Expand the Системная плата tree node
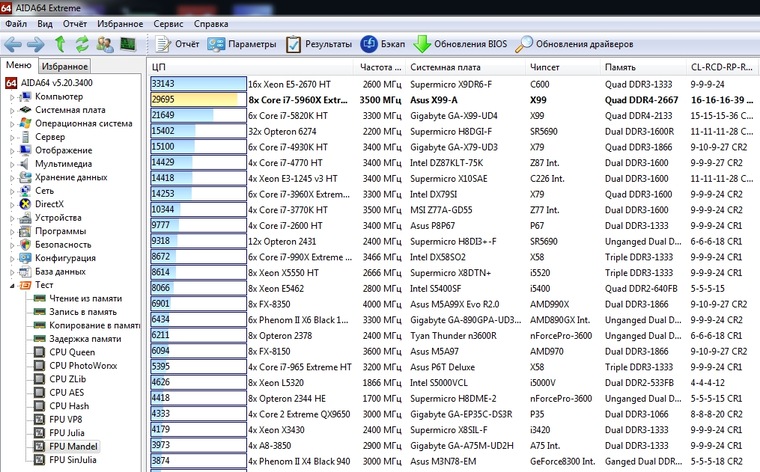 click(x=12, y=110)
